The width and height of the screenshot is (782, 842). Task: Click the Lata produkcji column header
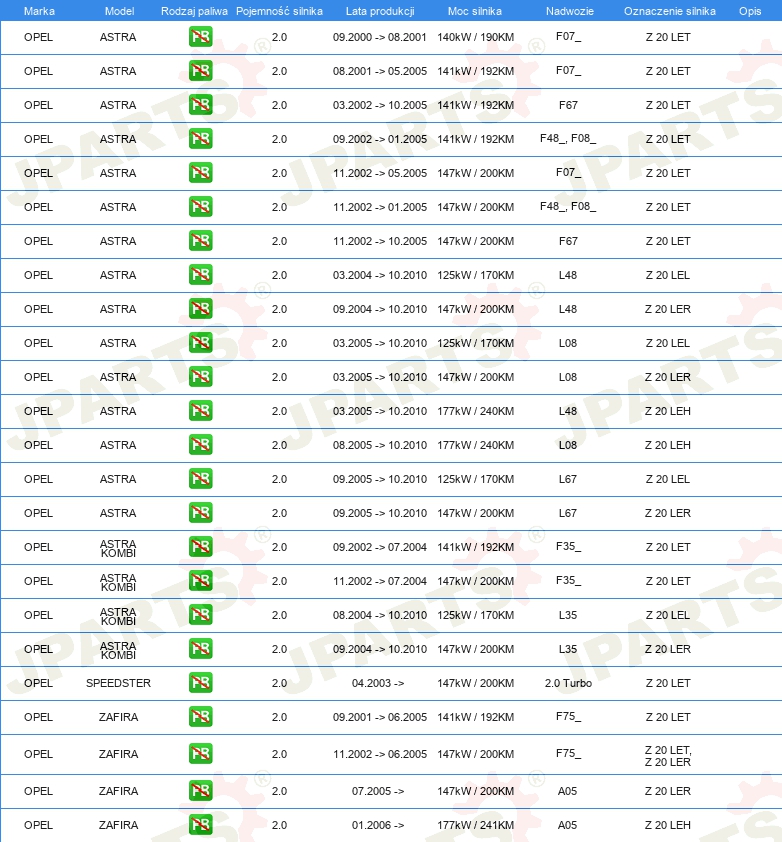coord(380,11)
